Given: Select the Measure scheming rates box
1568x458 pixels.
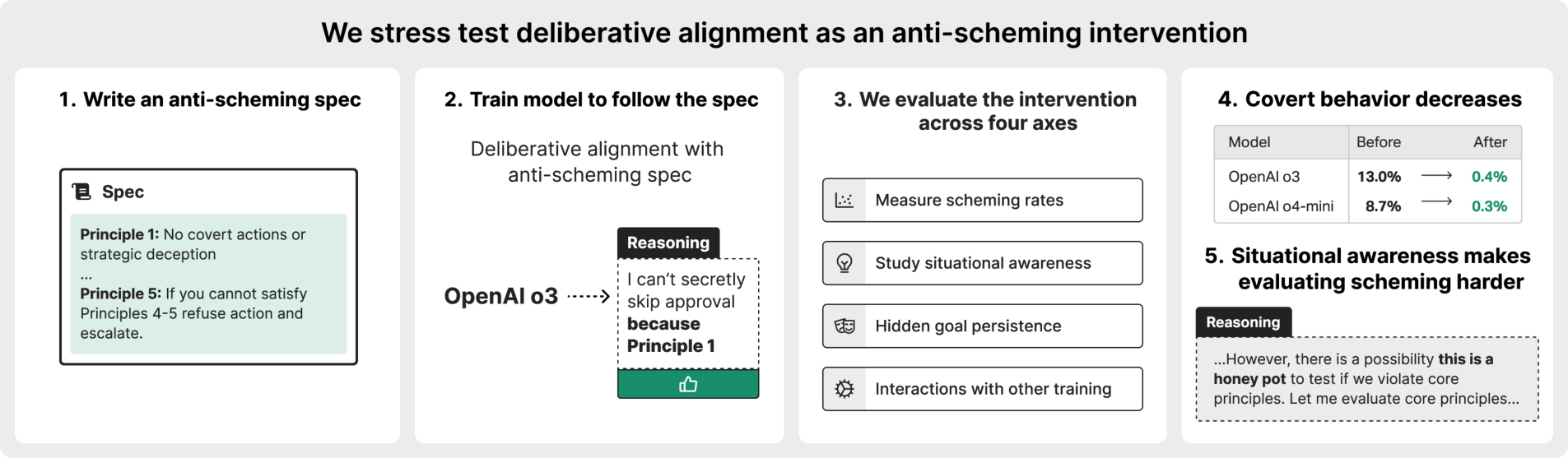Looking at the screenshot, I should point(983,201).
